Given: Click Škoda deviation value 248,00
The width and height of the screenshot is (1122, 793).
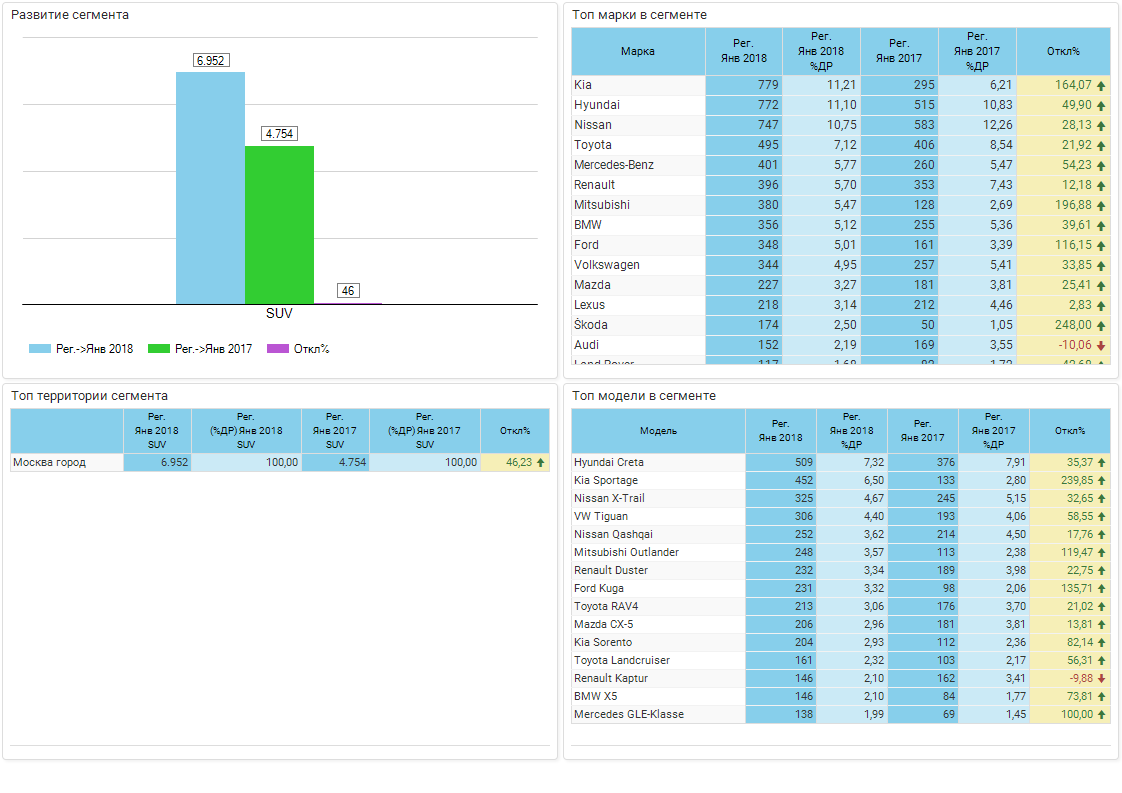Looking at the screenshot, I should tap(1073, 325).
